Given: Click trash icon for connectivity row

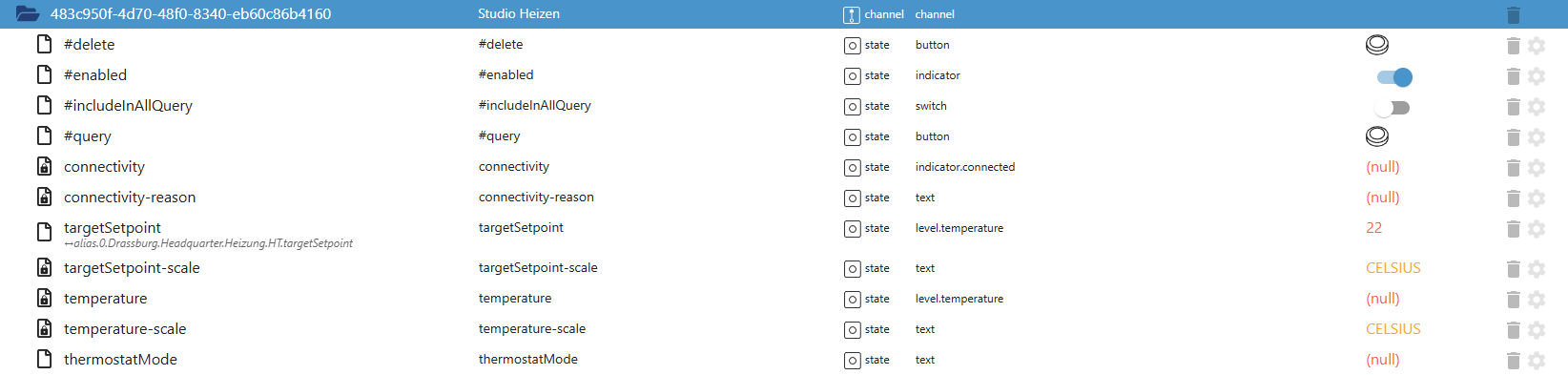Looking at the screenshot, I should [1514, 167].
